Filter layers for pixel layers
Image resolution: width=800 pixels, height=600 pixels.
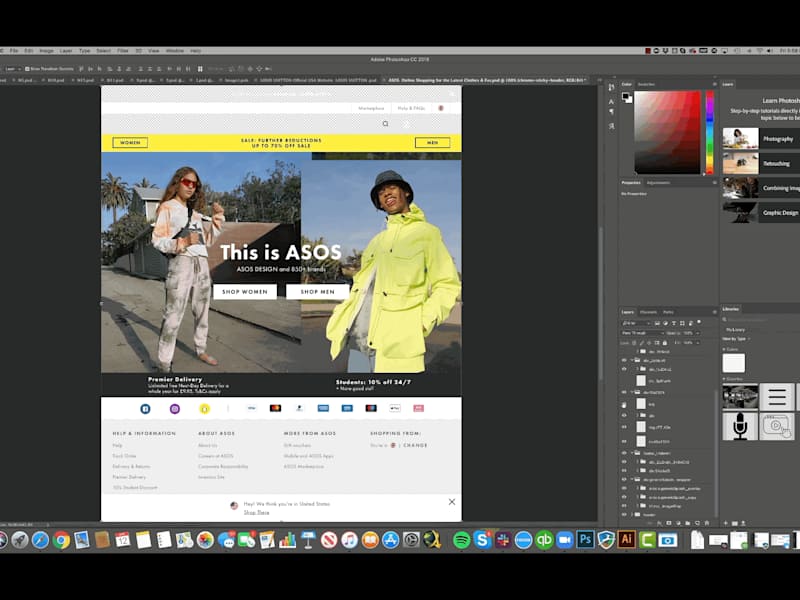point(657,323)
